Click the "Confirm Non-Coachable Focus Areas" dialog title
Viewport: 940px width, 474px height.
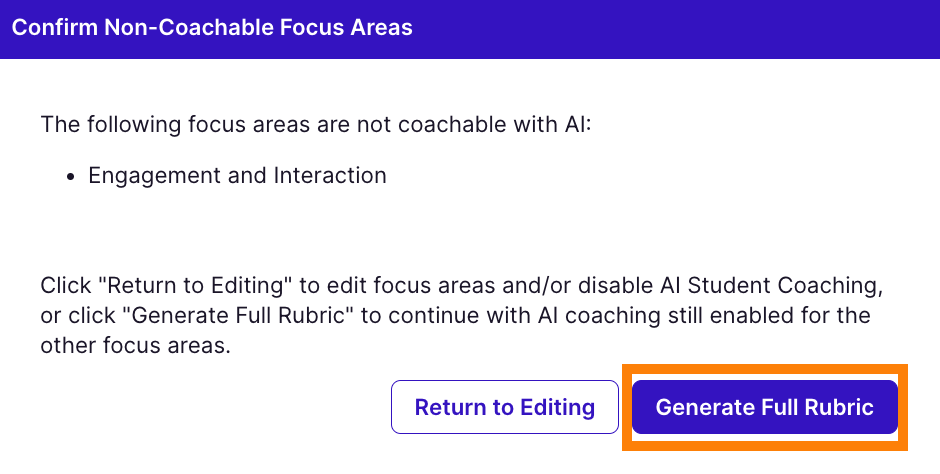click(x=212, y=27)
